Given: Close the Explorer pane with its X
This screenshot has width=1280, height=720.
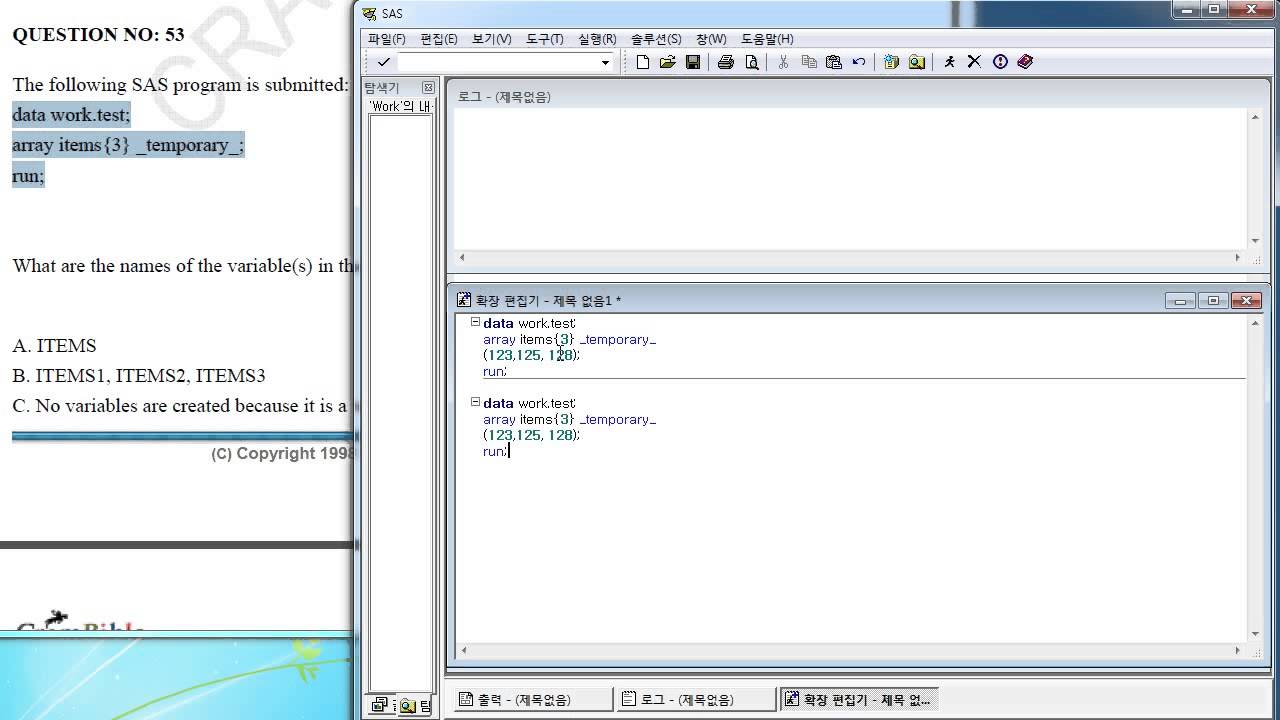Looking at the screenshot, I should coord(428,88).
